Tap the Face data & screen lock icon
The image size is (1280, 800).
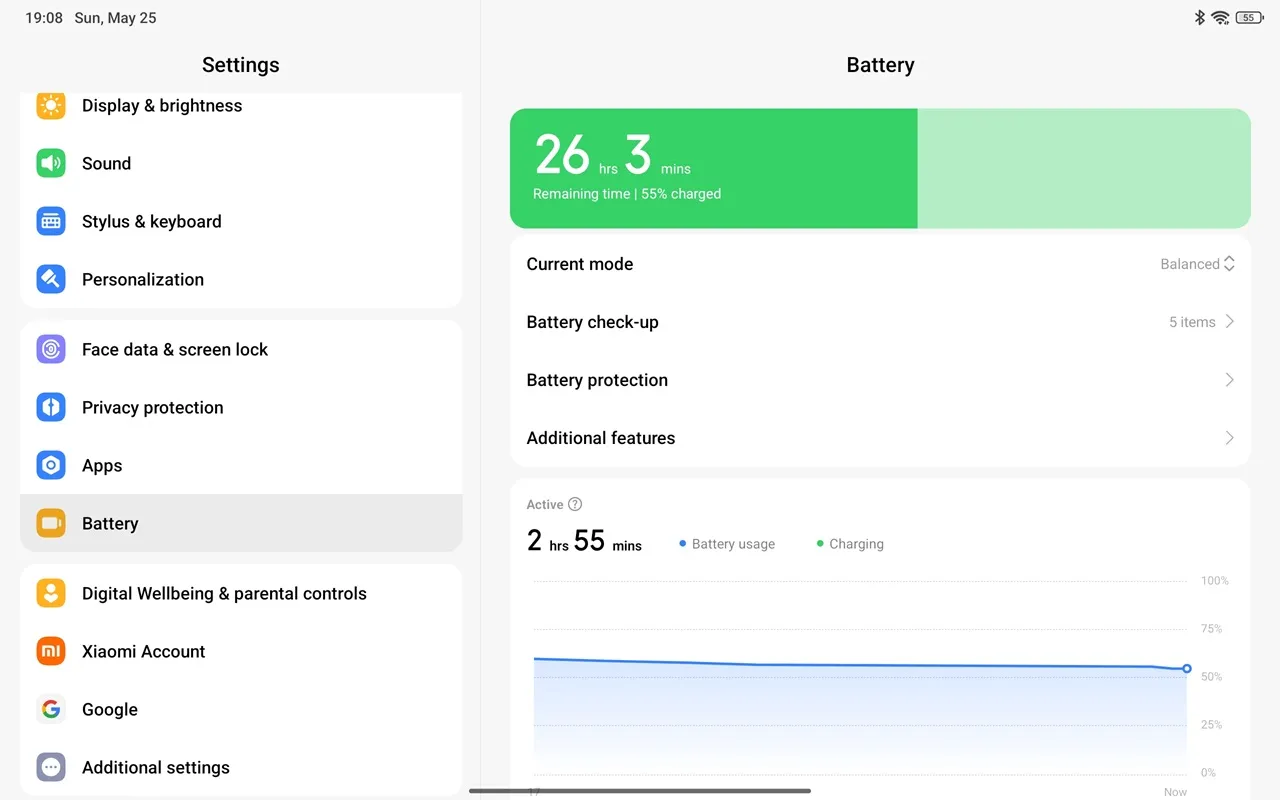click(x=51, y=350)
